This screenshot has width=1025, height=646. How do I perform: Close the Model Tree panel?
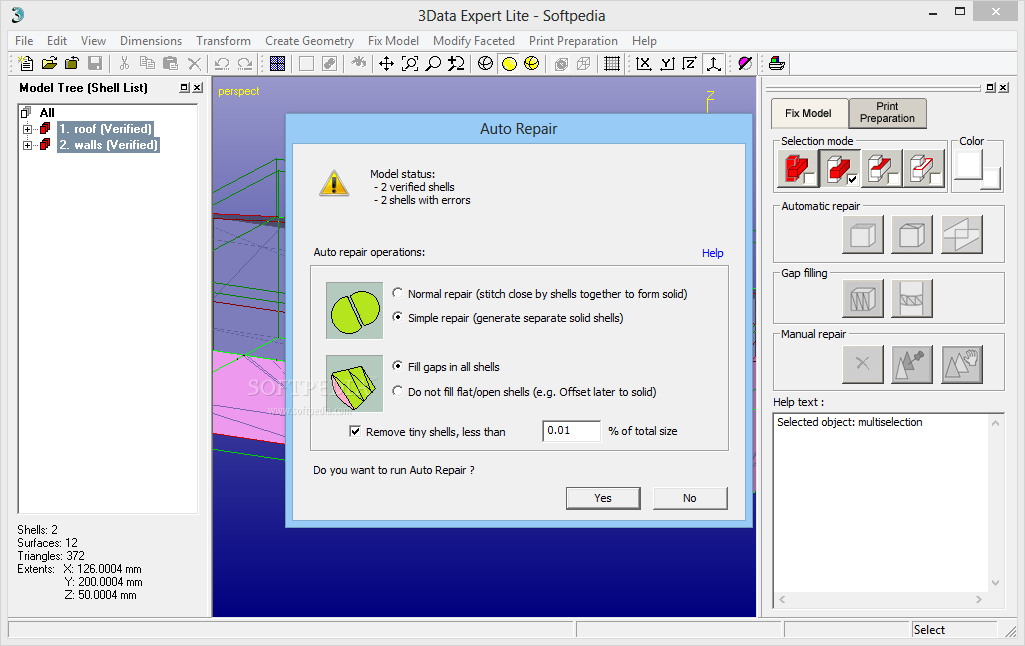[197, 88]
